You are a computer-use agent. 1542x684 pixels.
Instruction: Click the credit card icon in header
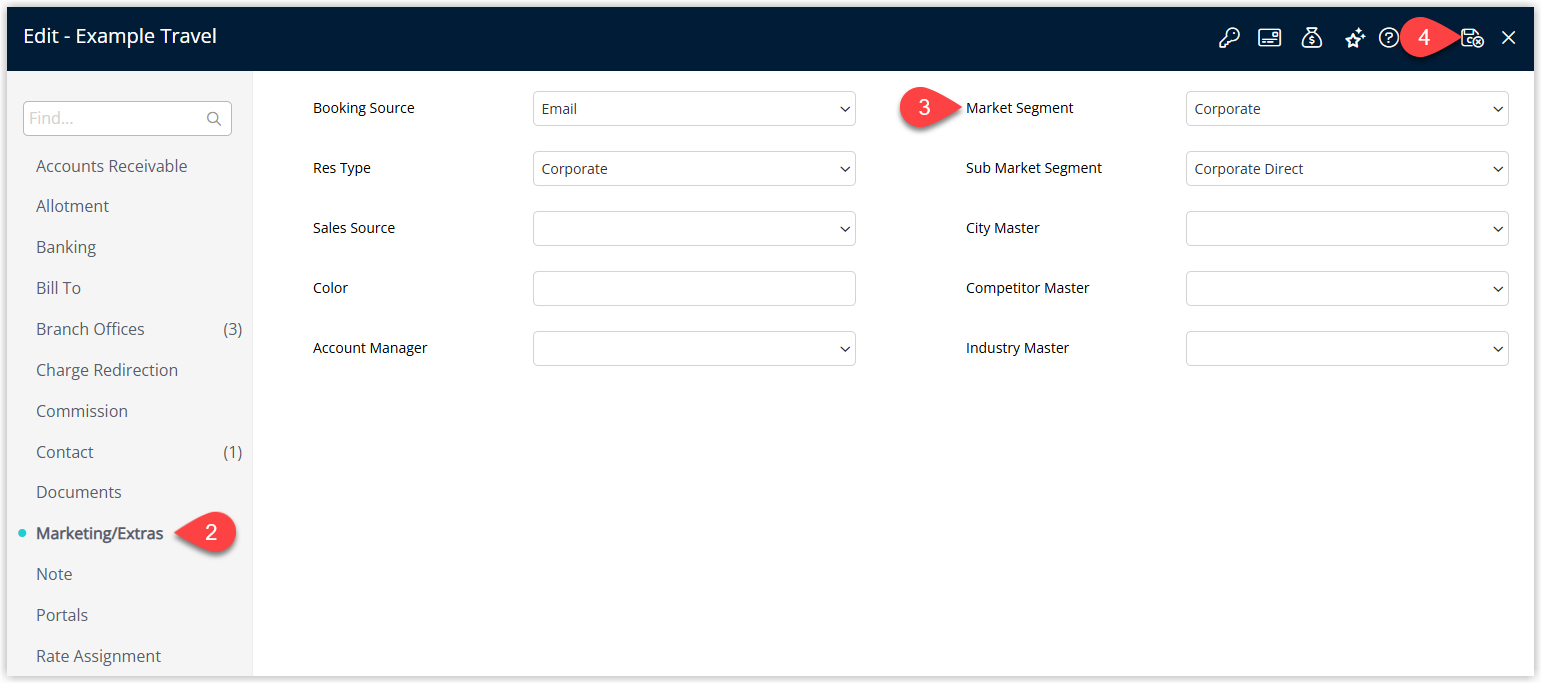1270,38
